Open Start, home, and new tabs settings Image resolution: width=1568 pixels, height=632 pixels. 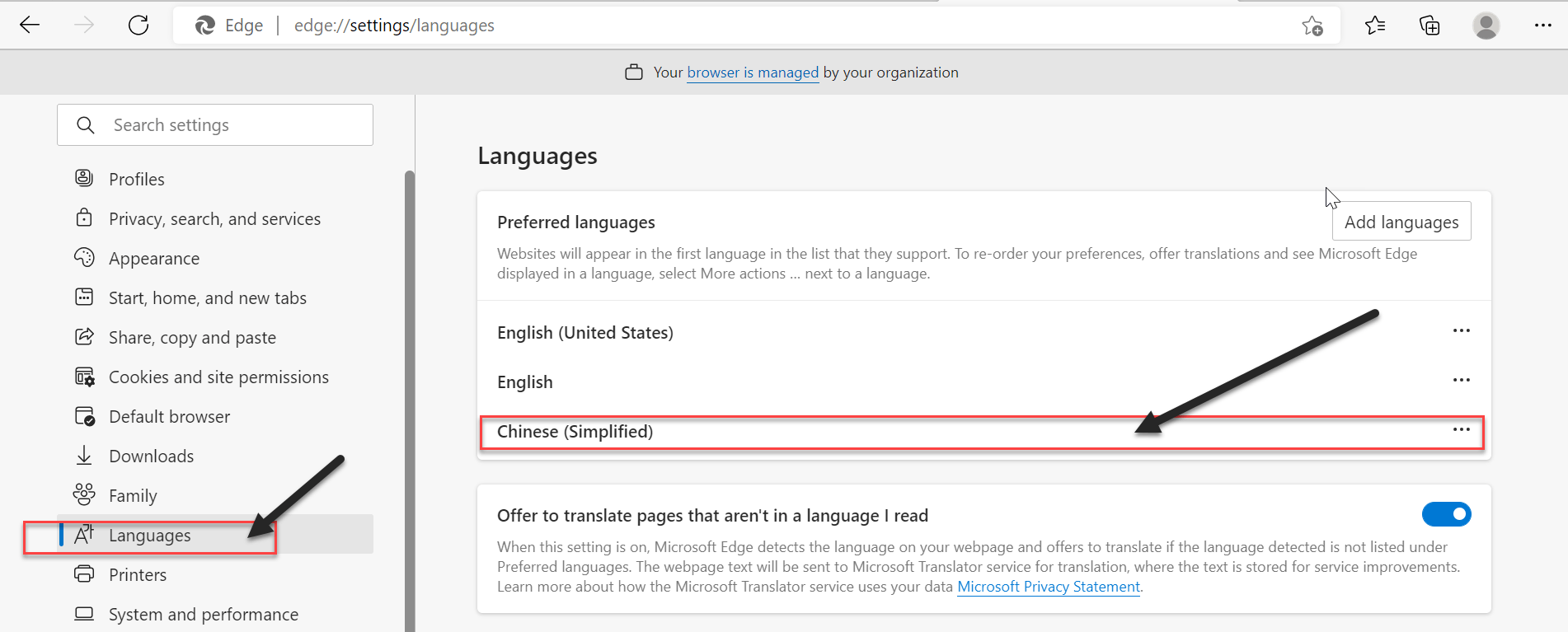[207, 297]
